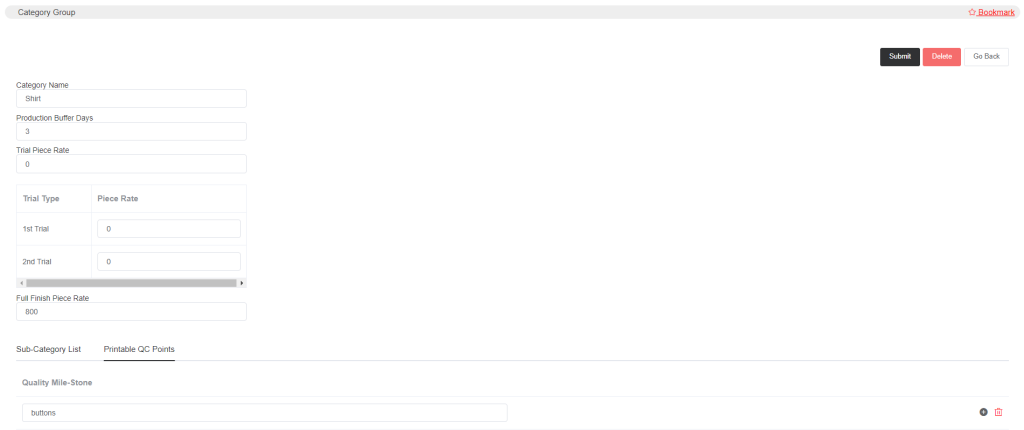Click the Go Back button
1024x430 pixels.
(x=986, y=57)
